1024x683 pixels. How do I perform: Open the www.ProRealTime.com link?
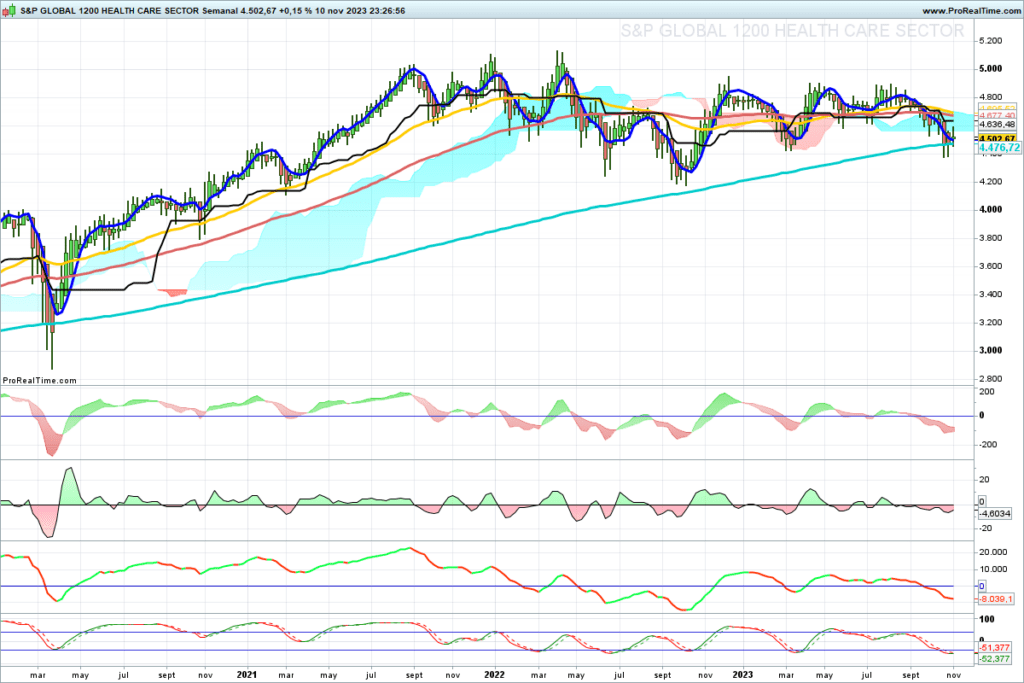[970, 11]
